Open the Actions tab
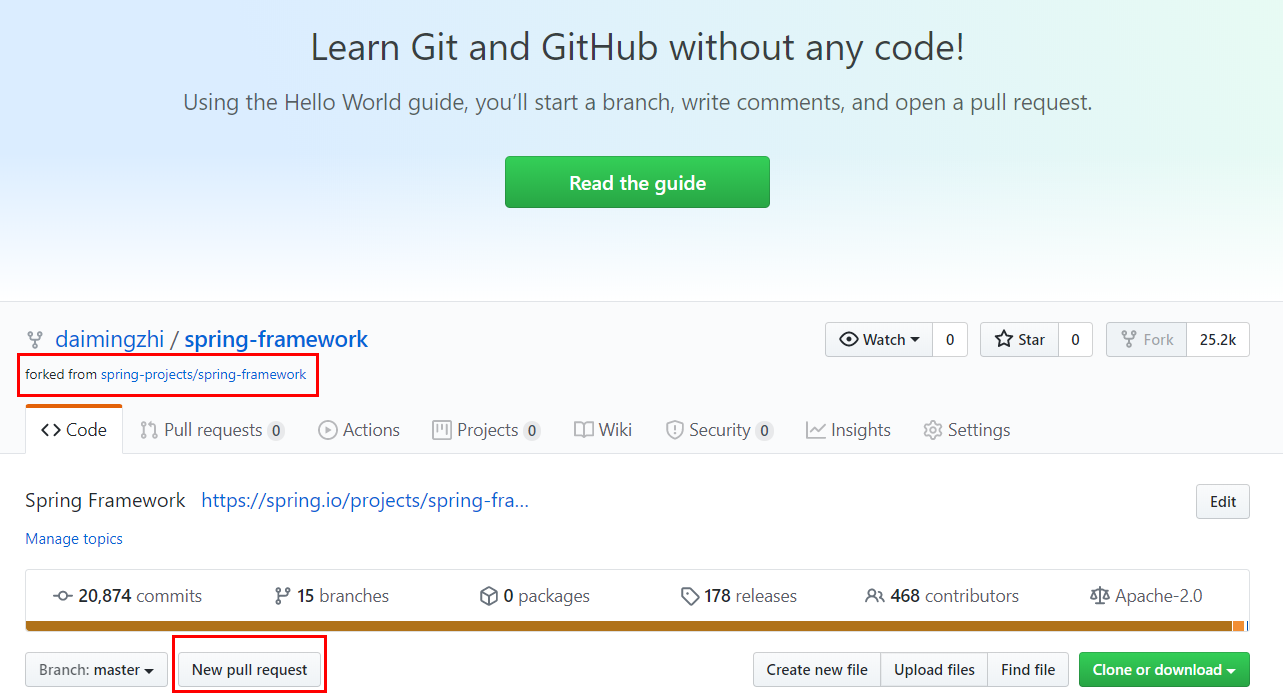The image size is (1283, 696). point(359,430)
